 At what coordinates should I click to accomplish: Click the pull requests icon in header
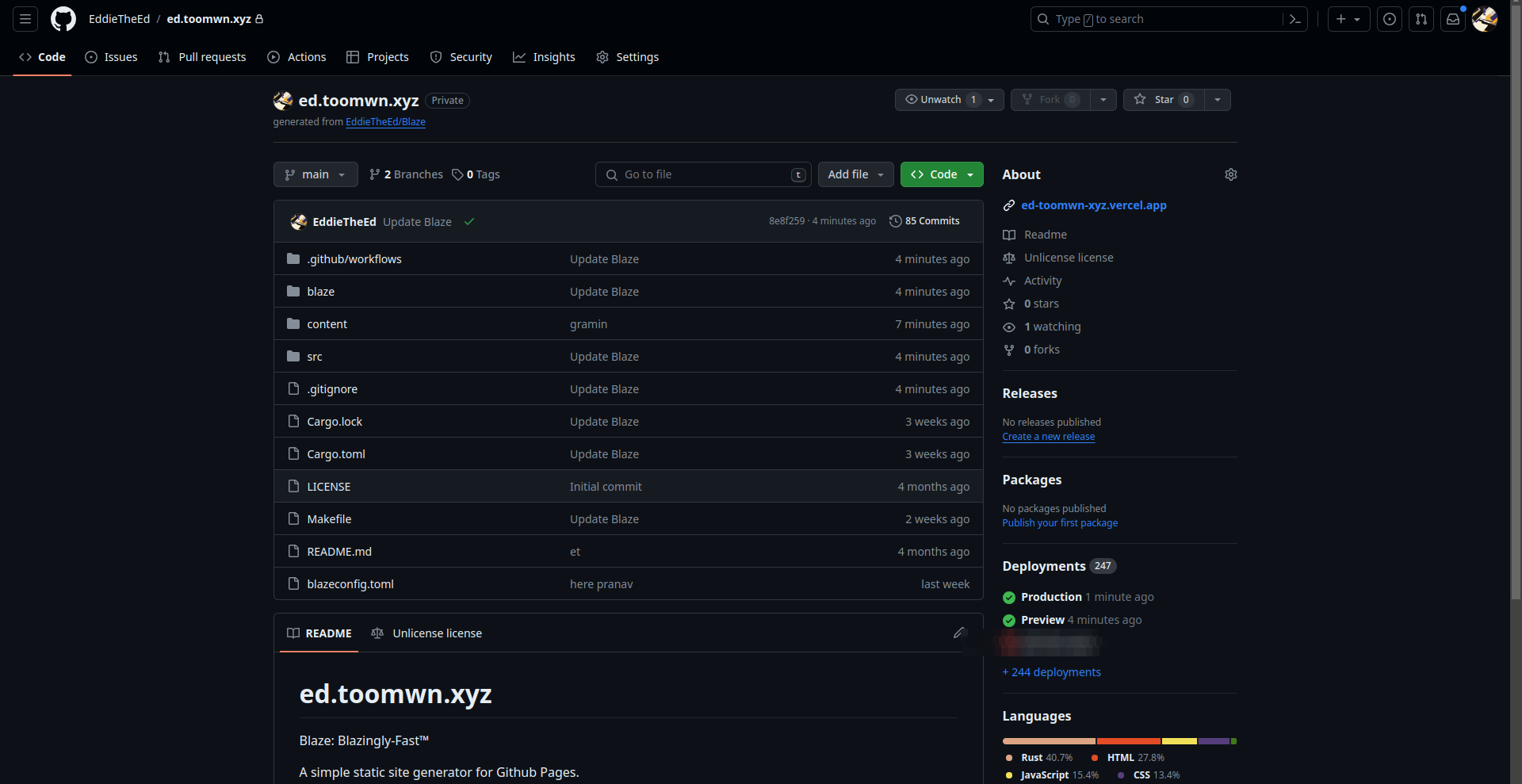coord(1421,19)
